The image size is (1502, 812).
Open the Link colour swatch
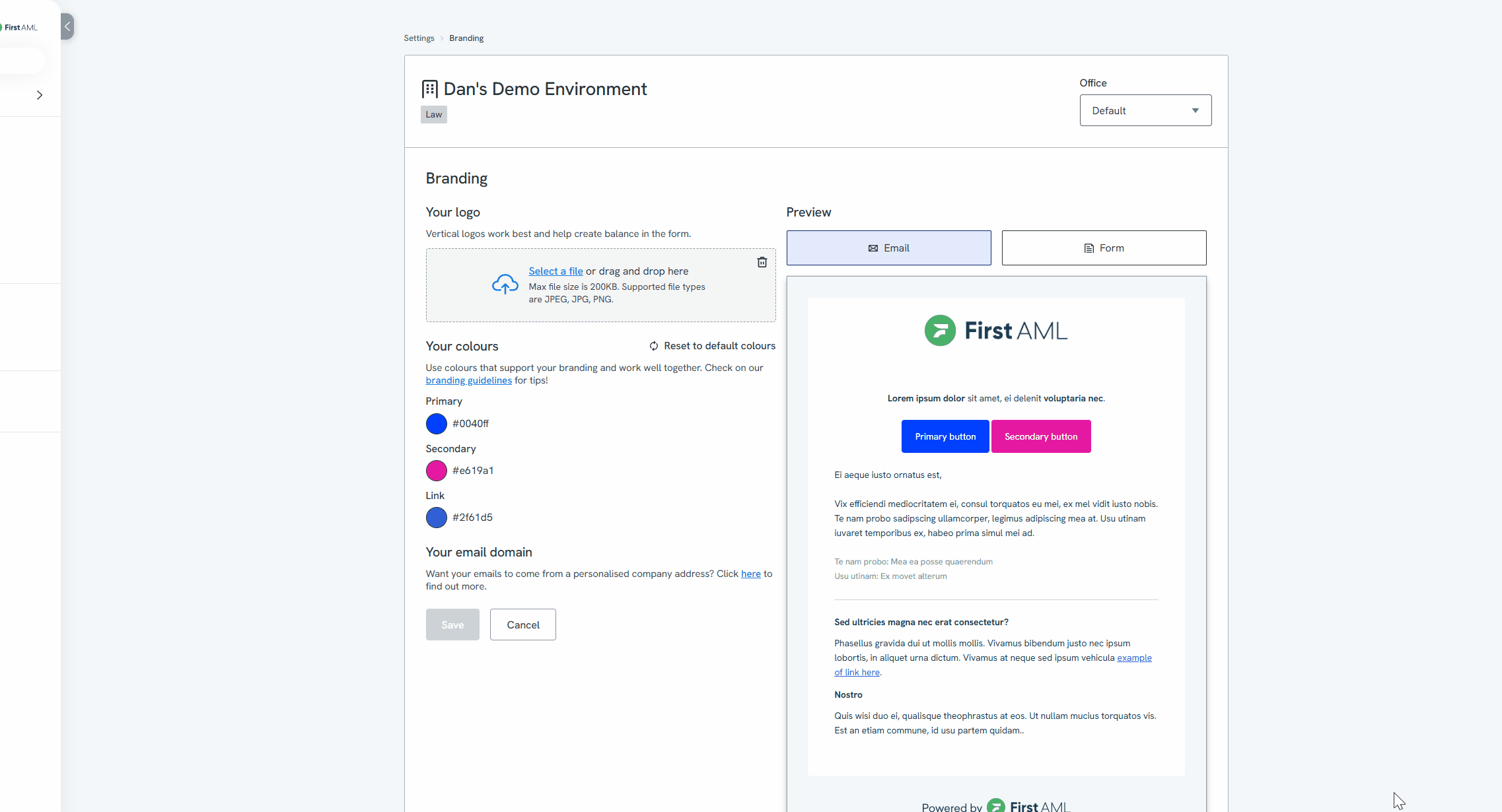pyautogui.click(x=436, y=518)
